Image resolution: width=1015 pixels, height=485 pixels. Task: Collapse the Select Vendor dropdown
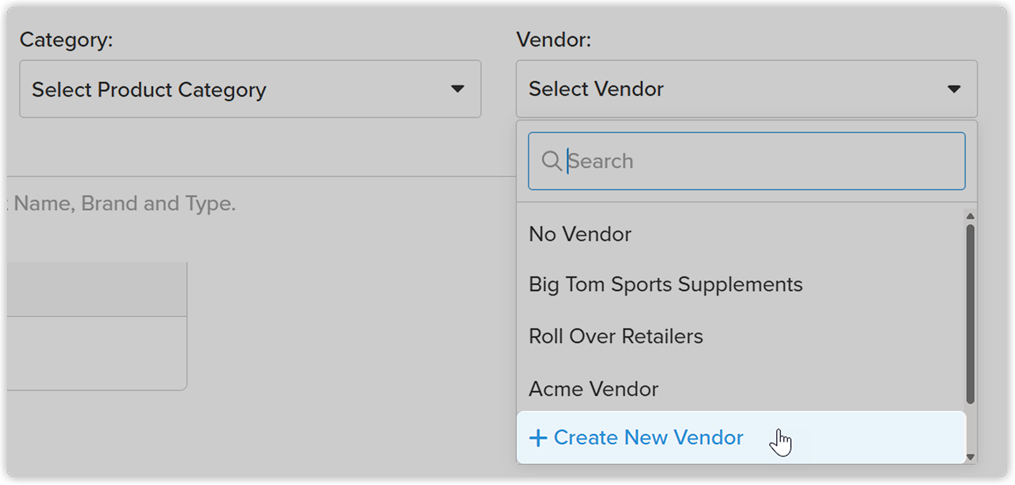746,89
